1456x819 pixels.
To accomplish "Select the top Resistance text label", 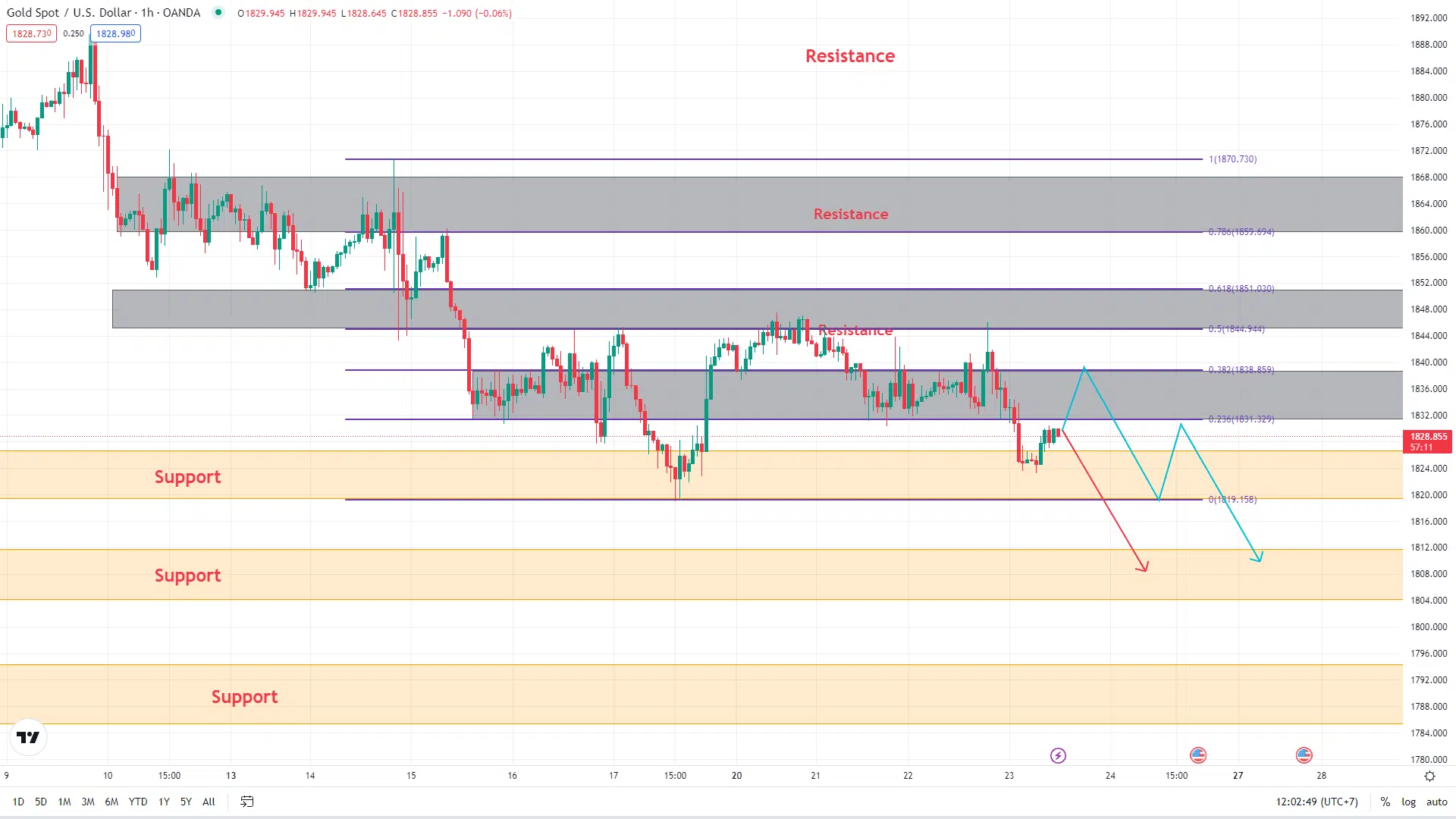I will 850,56.
